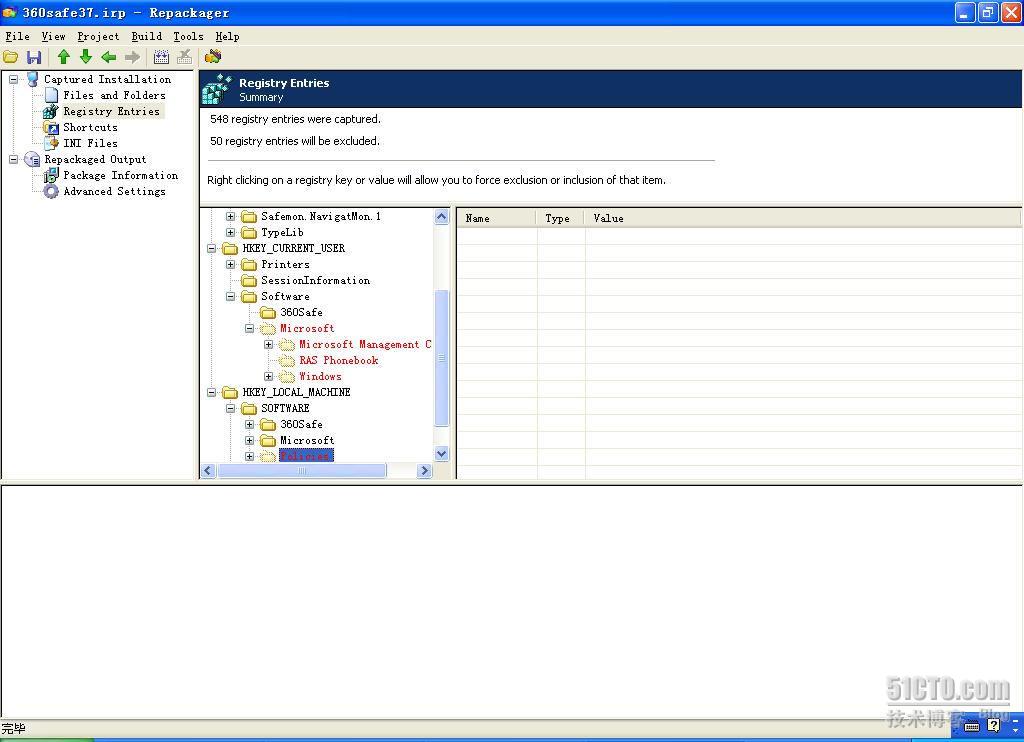Screen dimensions: 1024x742
Task: Open the Project menu
Action: click(x=98, y=36)
